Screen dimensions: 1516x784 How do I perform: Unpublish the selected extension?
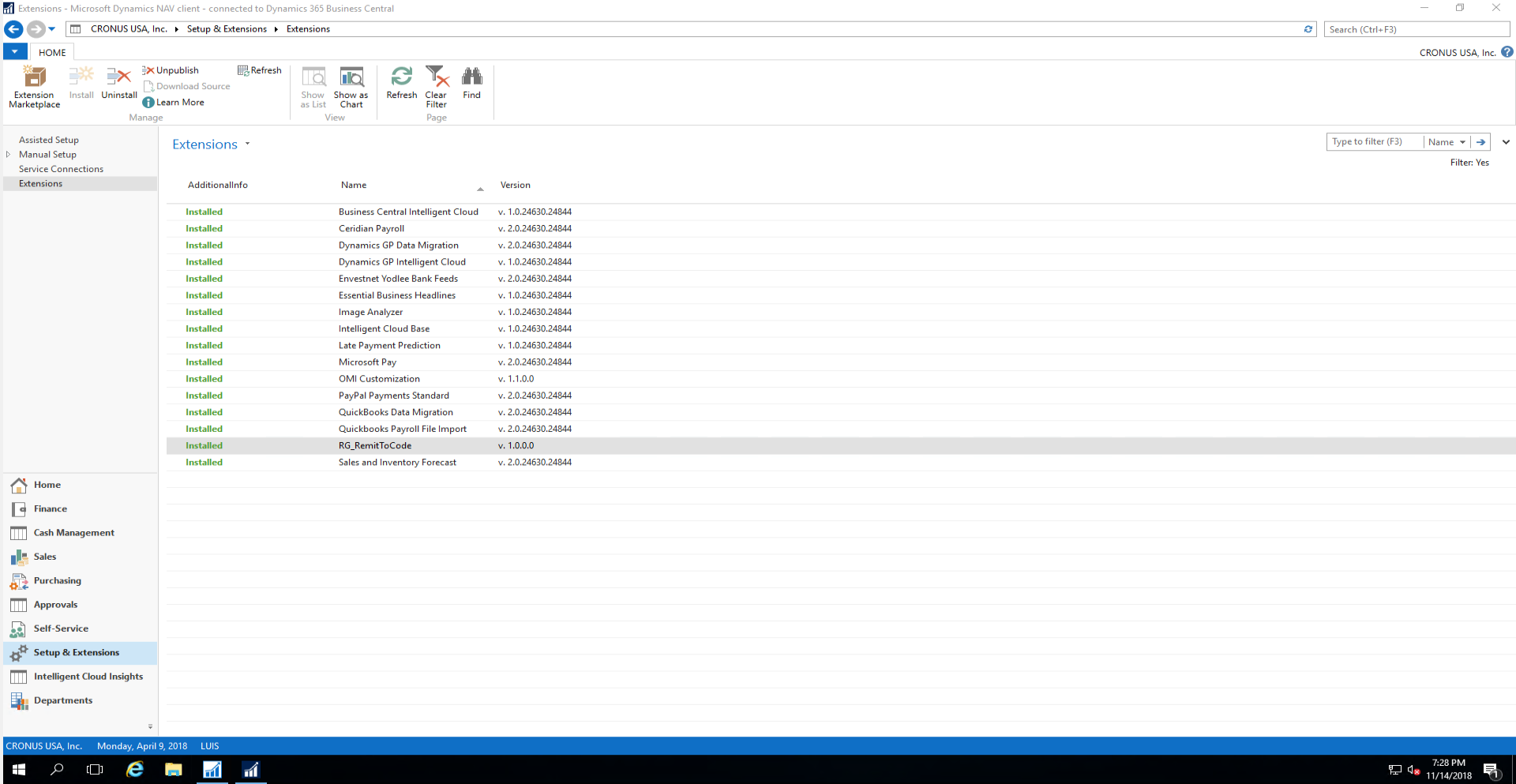pyautogui.click(x=171, y=70)
